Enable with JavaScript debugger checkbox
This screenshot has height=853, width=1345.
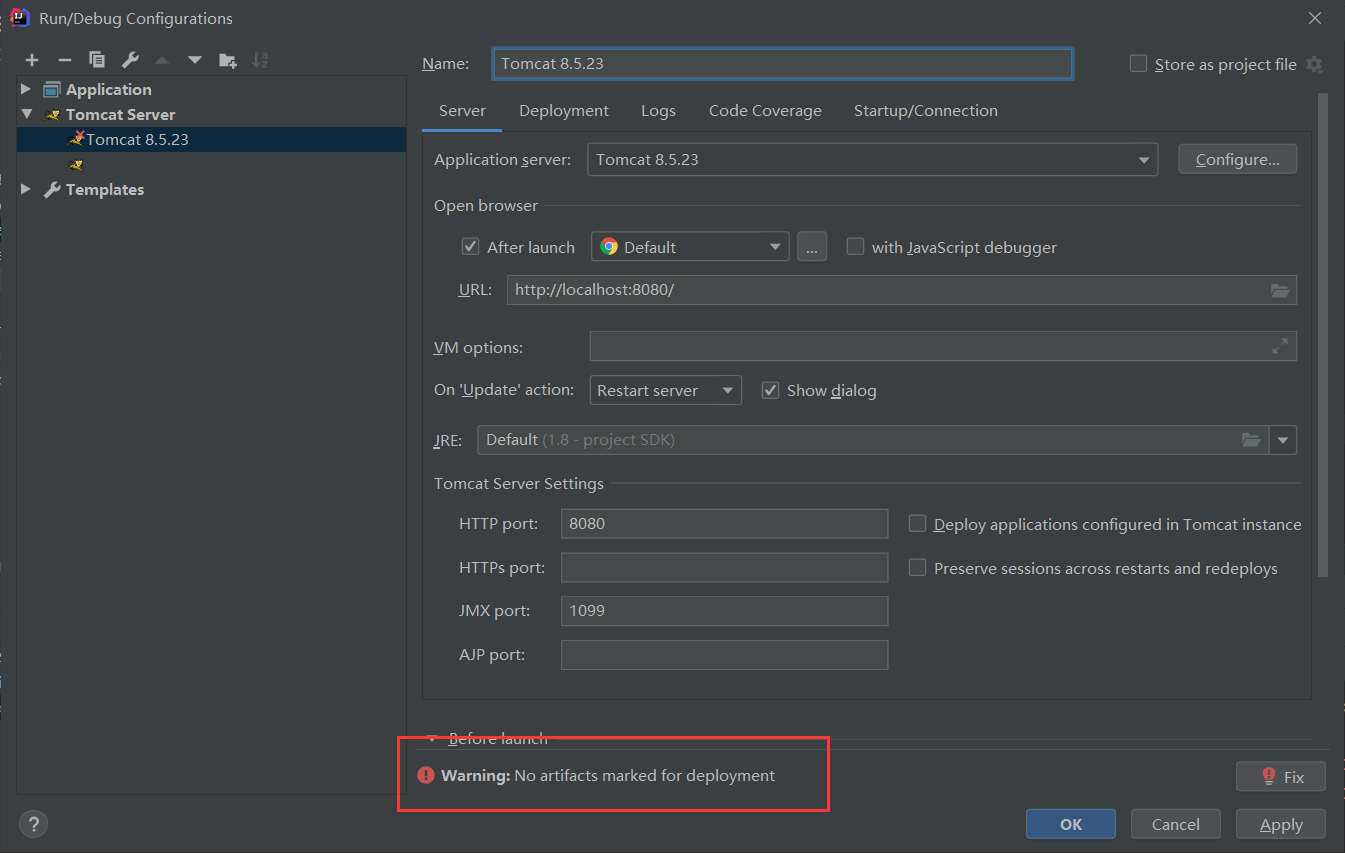[855, 246]
